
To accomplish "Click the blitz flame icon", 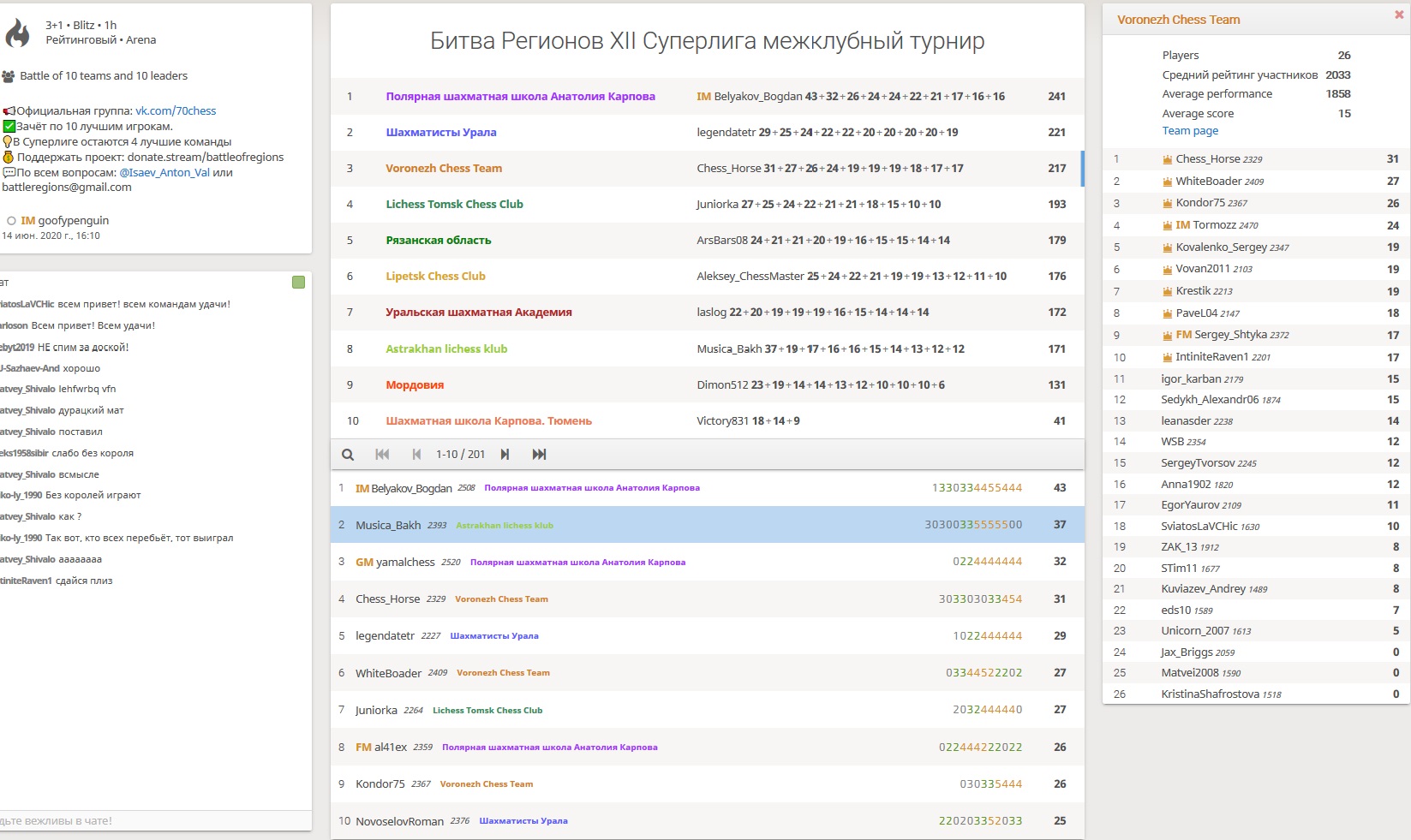I will pyautogui.click(x=18, y=33).
